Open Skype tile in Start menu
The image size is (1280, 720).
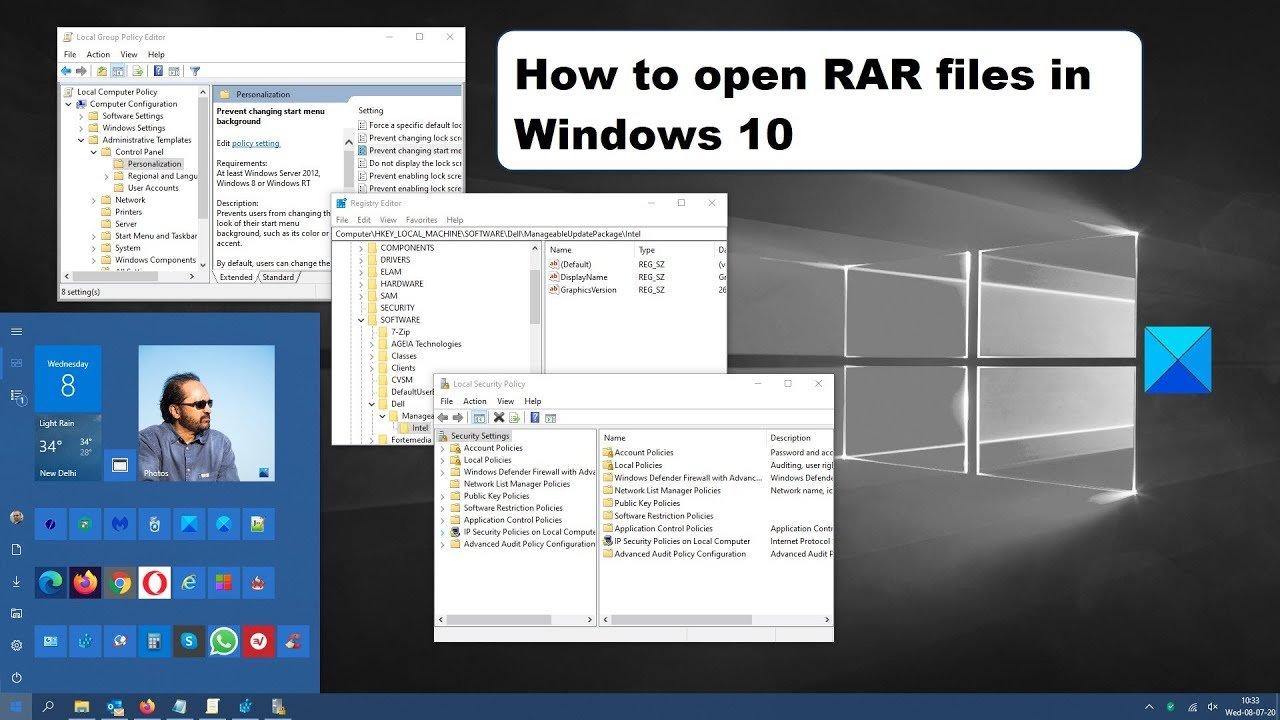pyautogui.click(x=189, y=641)
